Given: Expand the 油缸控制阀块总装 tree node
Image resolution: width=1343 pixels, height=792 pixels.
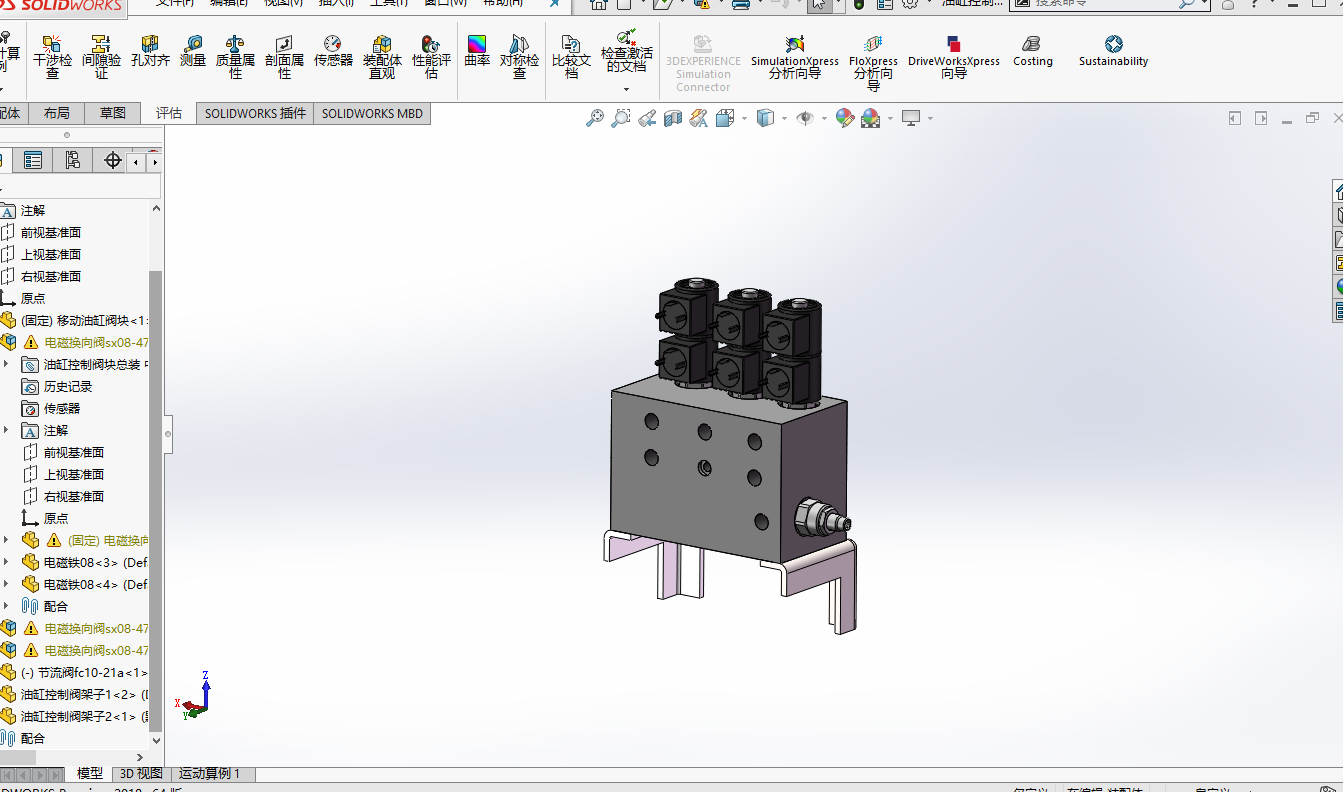Looking at the screenshot, I should (6, 364).
